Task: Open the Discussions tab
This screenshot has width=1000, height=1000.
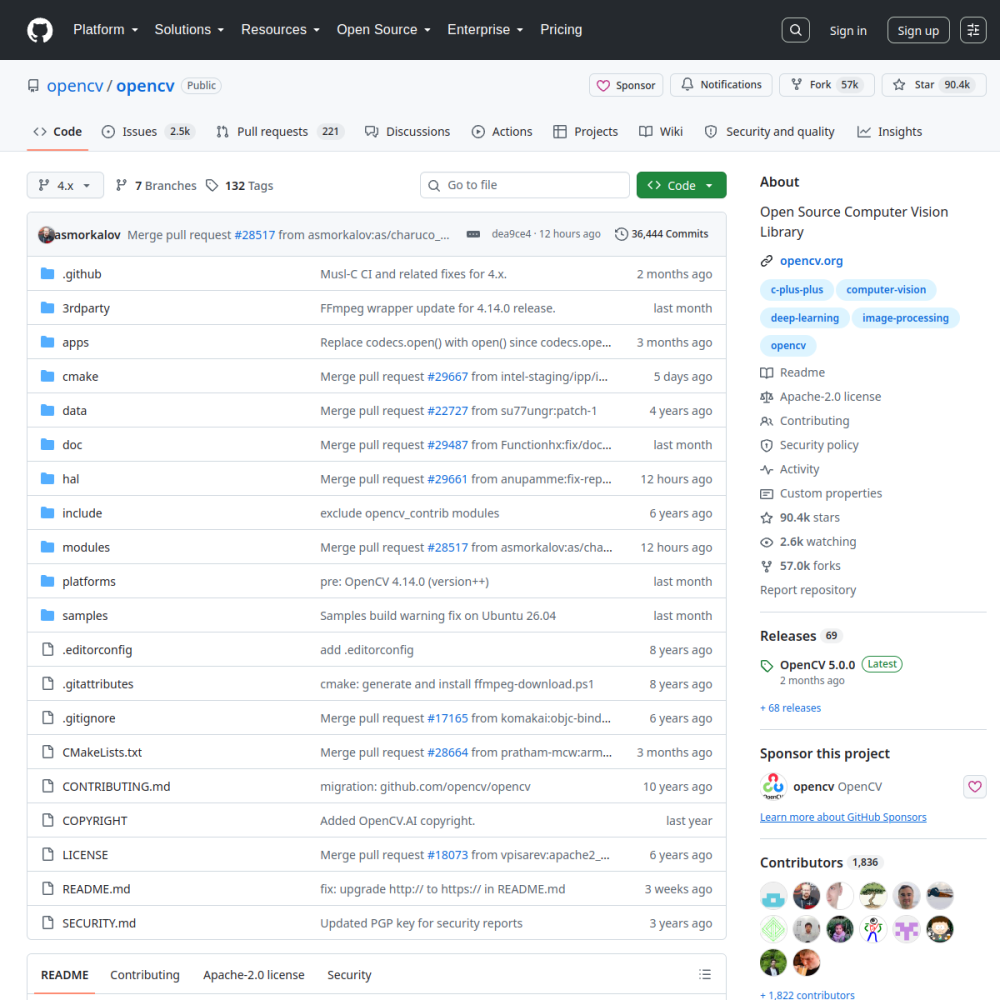Action: [407, 131]
